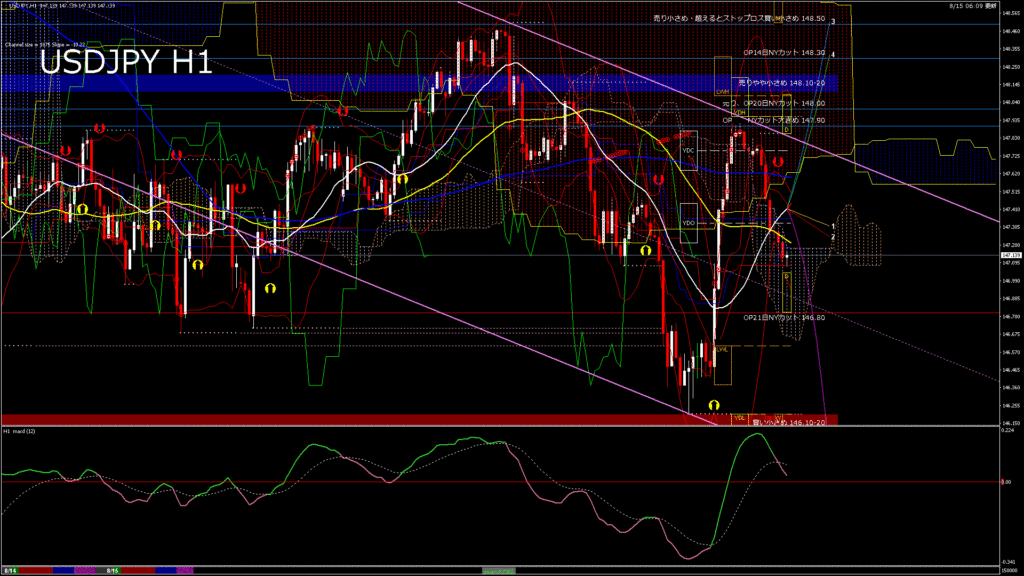Select the USDJPY H1 chart title

point(125,63)
